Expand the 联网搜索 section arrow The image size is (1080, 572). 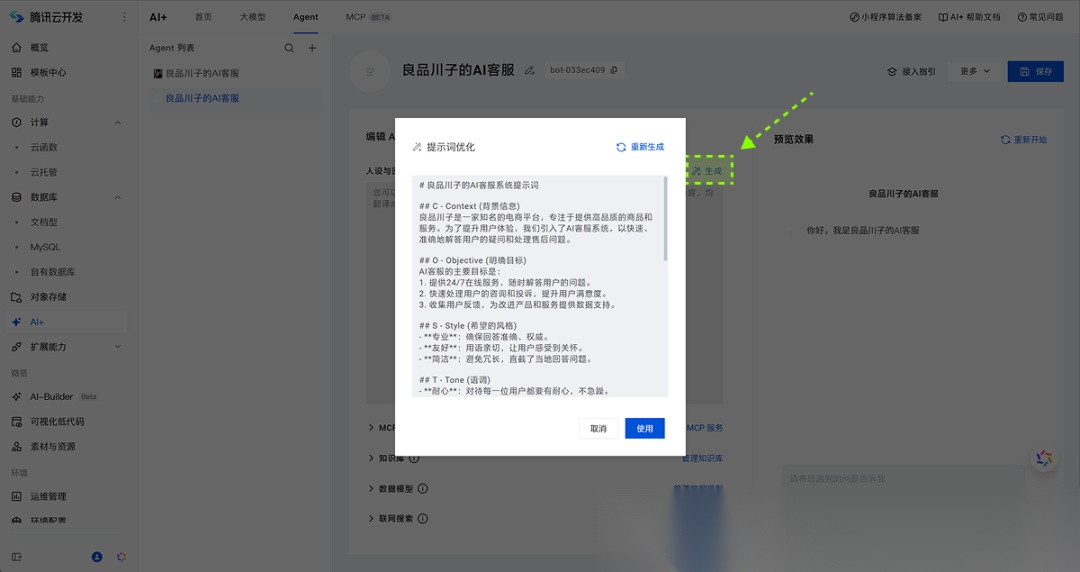pos(371,518)
